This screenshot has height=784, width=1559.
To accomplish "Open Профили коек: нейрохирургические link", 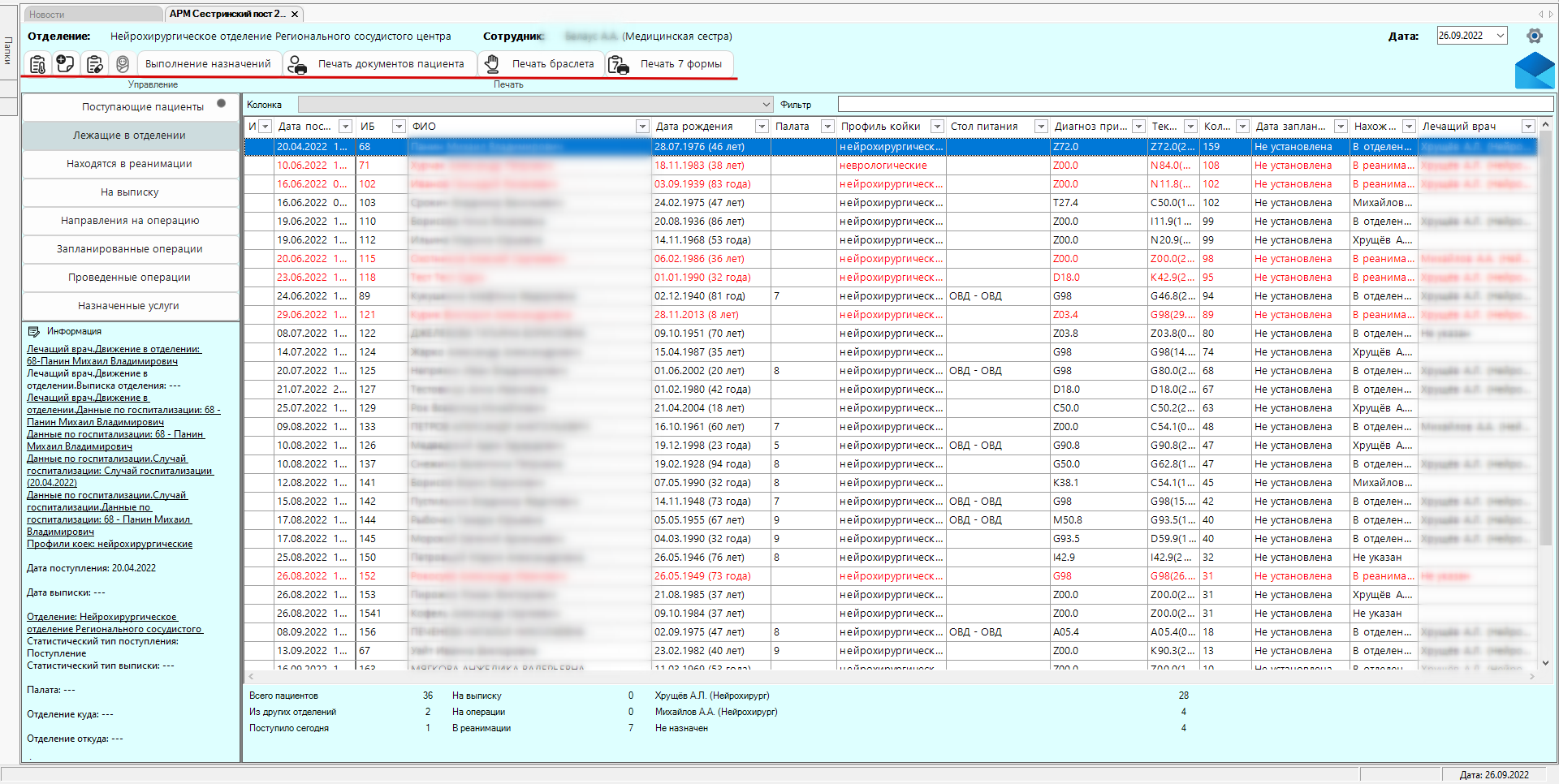I will 110,544.
